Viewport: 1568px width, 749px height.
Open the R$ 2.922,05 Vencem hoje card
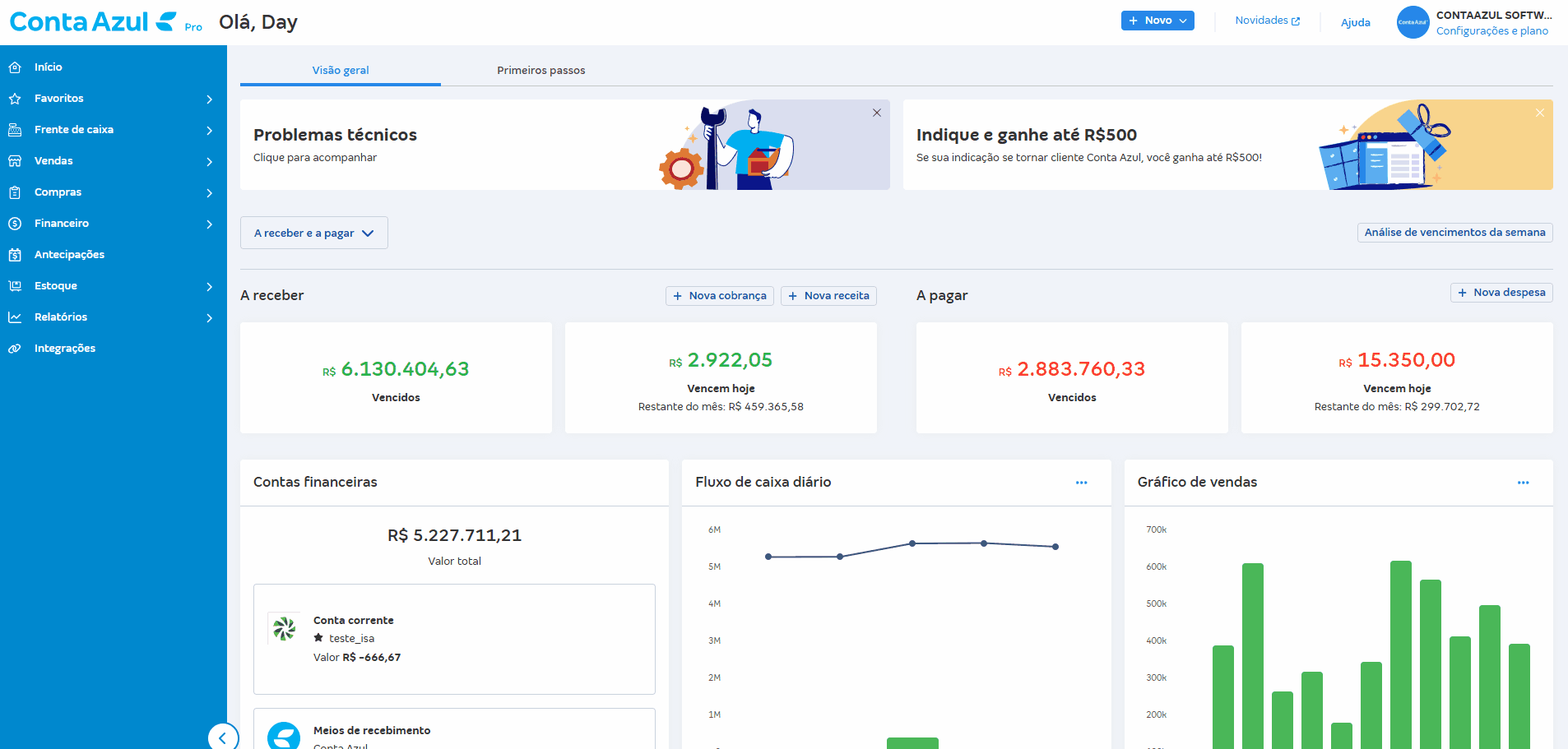click(x=721, y=378)
